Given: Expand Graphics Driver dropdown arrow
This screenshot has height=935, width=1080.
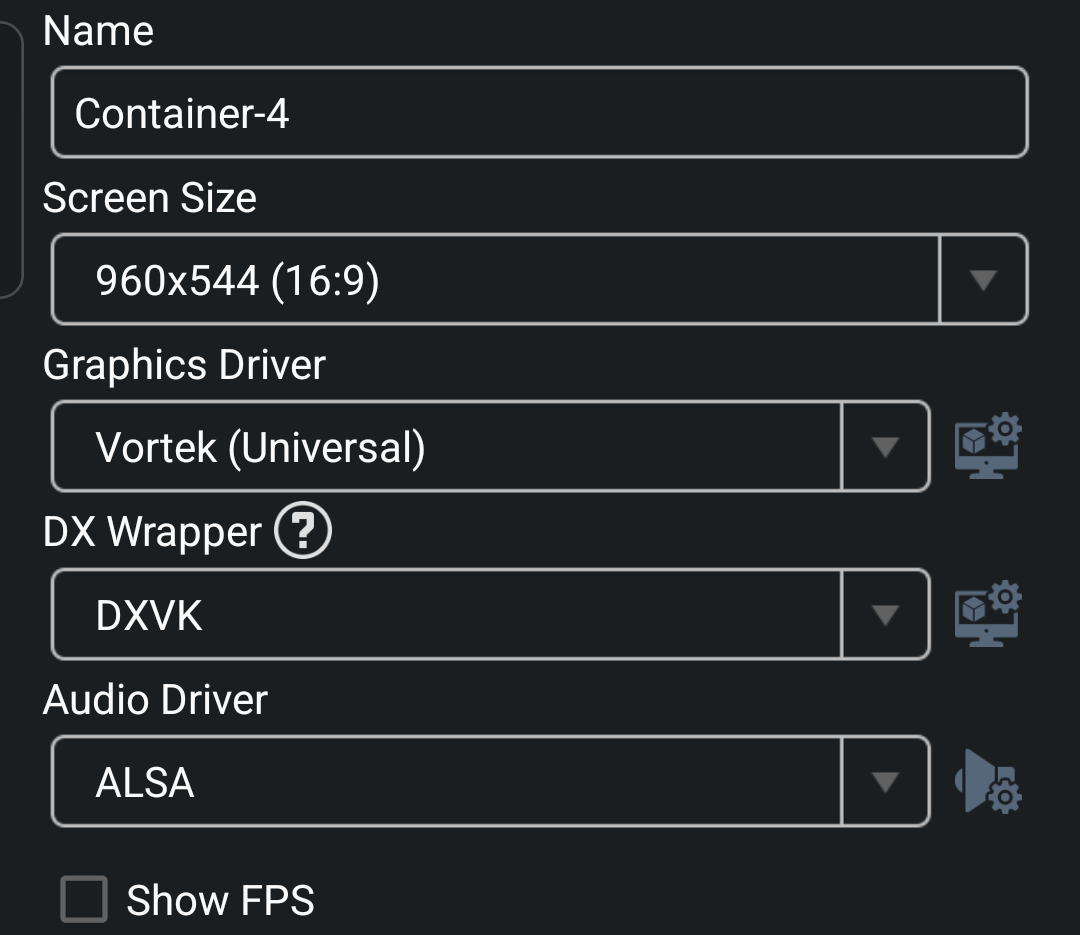Looking at the screenshot, I should tap(885, 447).
